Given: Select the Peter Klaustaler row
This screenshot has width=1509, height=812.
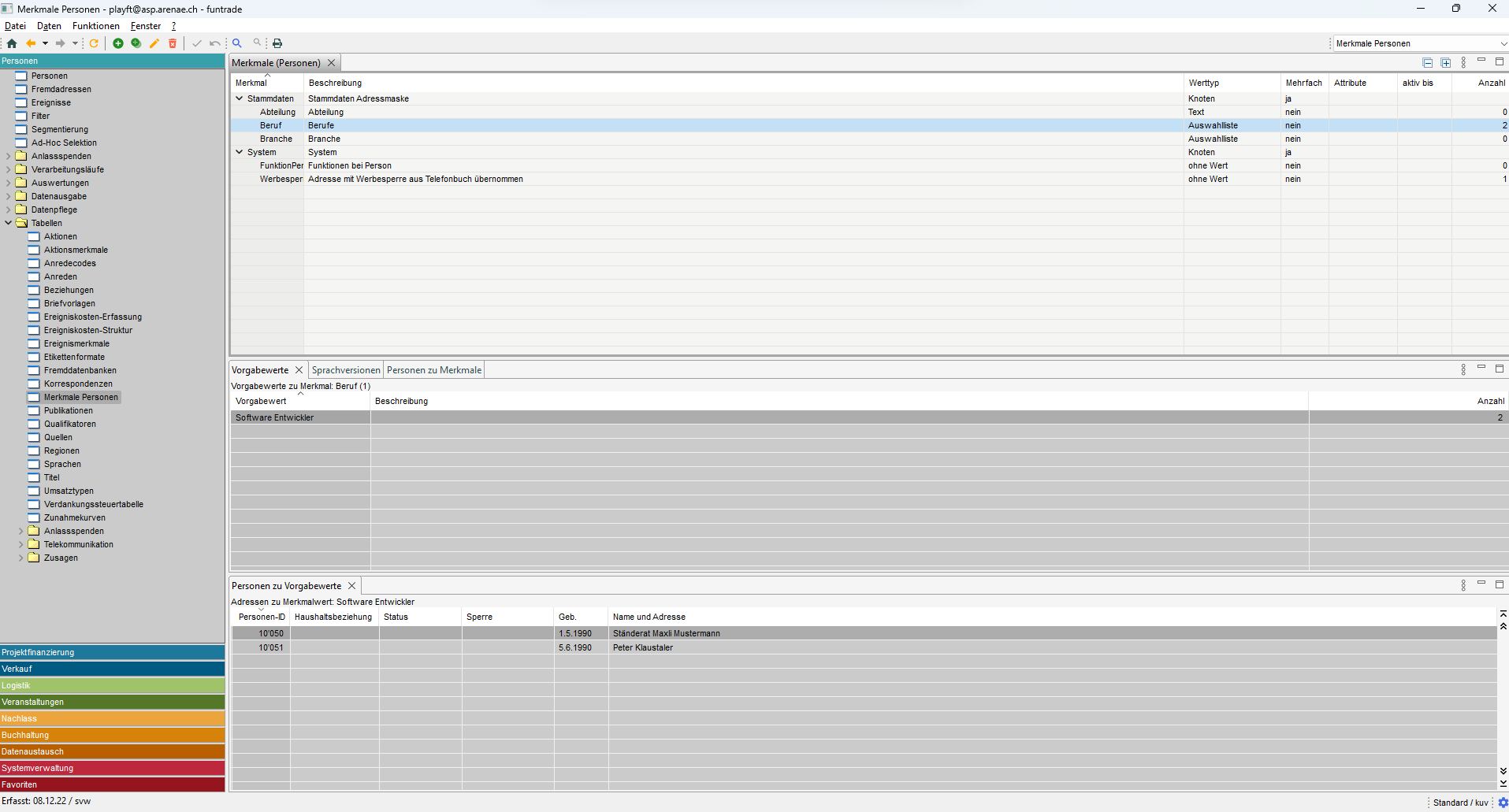Looking at the screenshot, I should 642,647.
